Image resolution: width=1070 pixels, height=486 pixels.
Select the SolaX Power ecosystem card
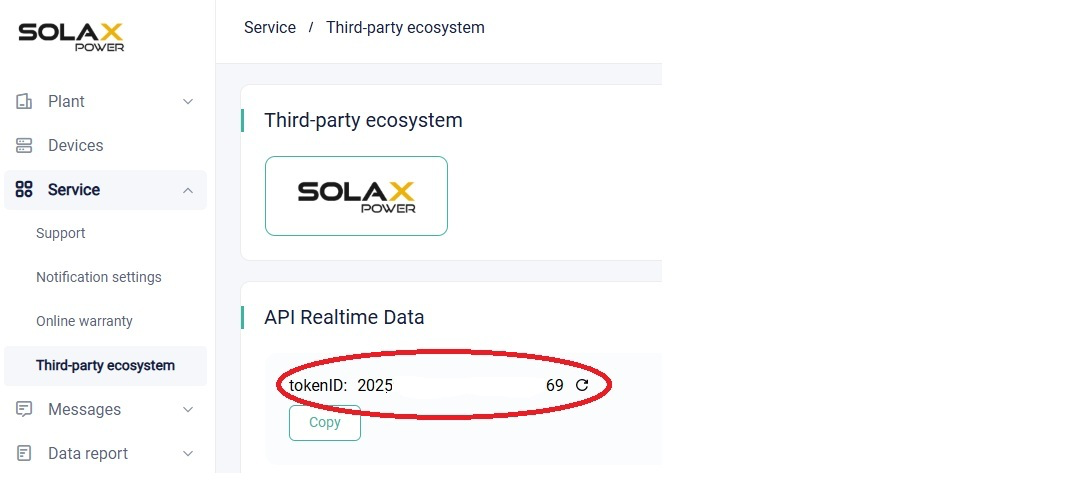356,196
